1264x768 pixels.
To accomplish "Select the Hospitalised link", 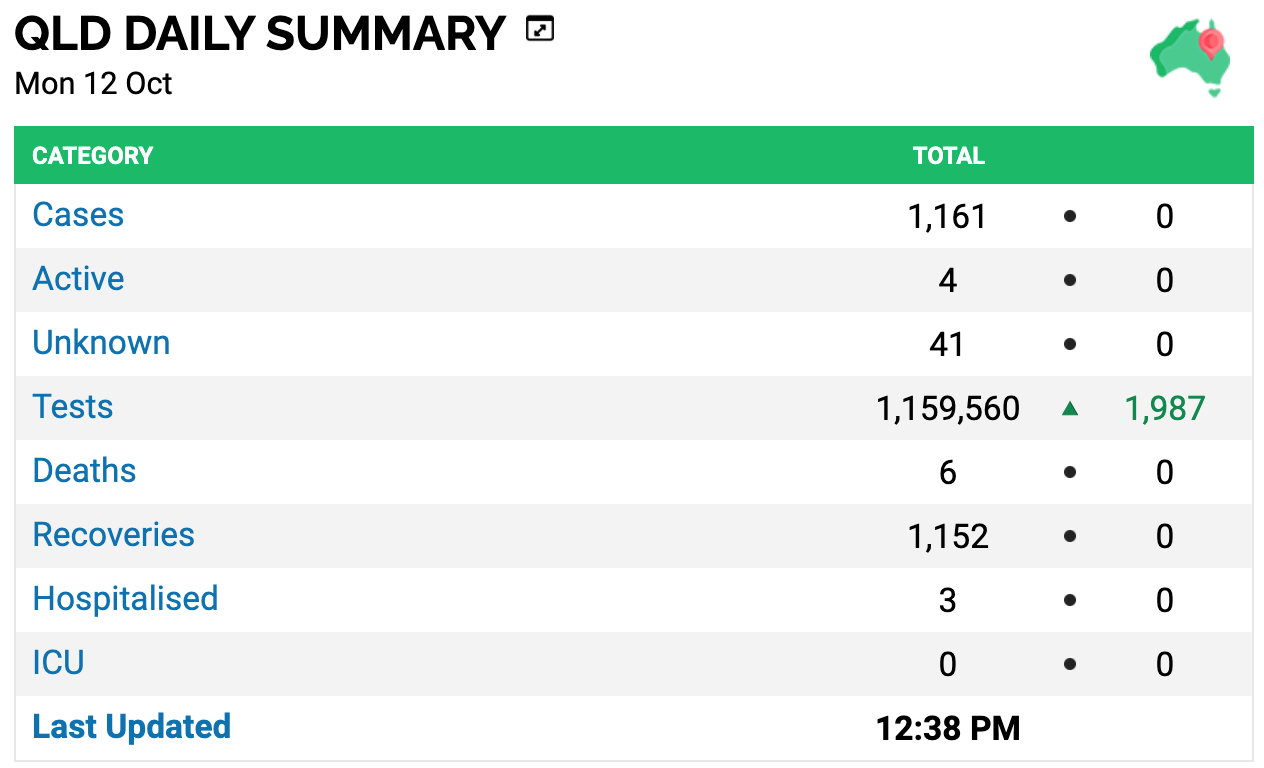I will (125, 599).
